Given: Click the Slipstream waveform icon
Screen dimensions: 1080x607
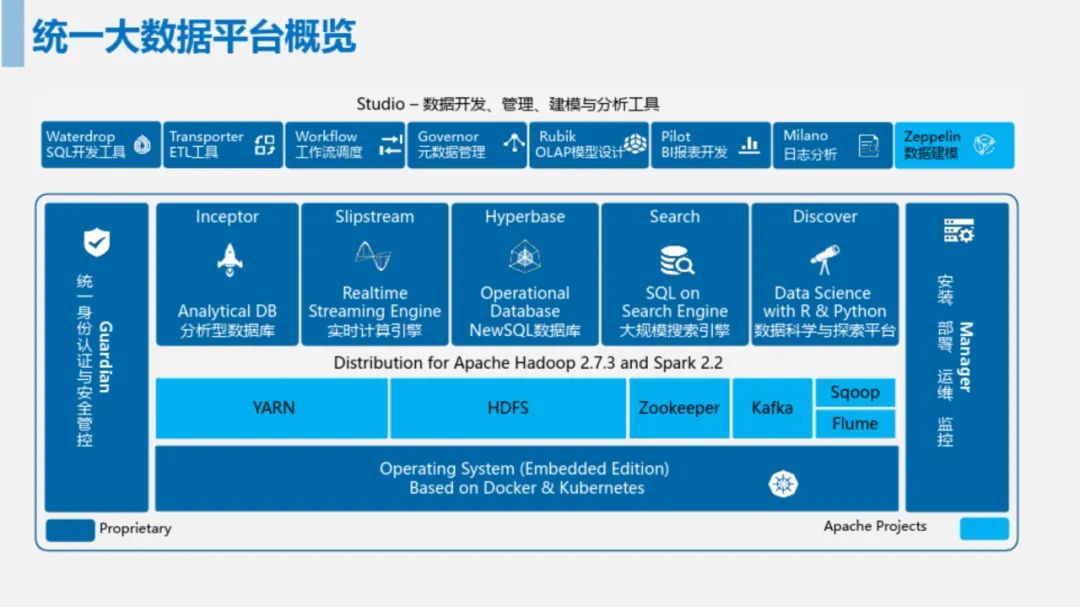Looking at the screenshot, I should point(373,257).
